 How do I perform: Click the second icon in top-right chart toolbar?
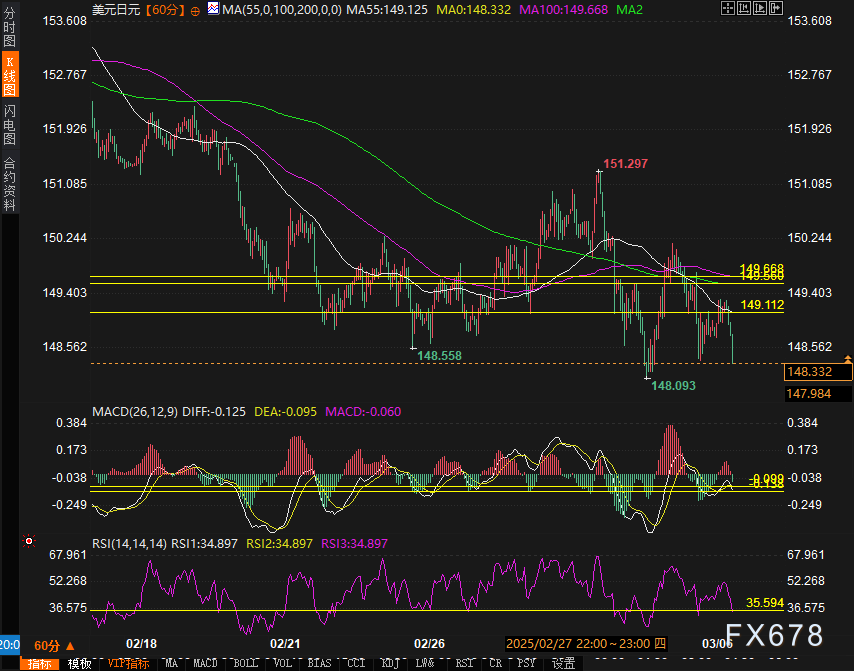742,9
